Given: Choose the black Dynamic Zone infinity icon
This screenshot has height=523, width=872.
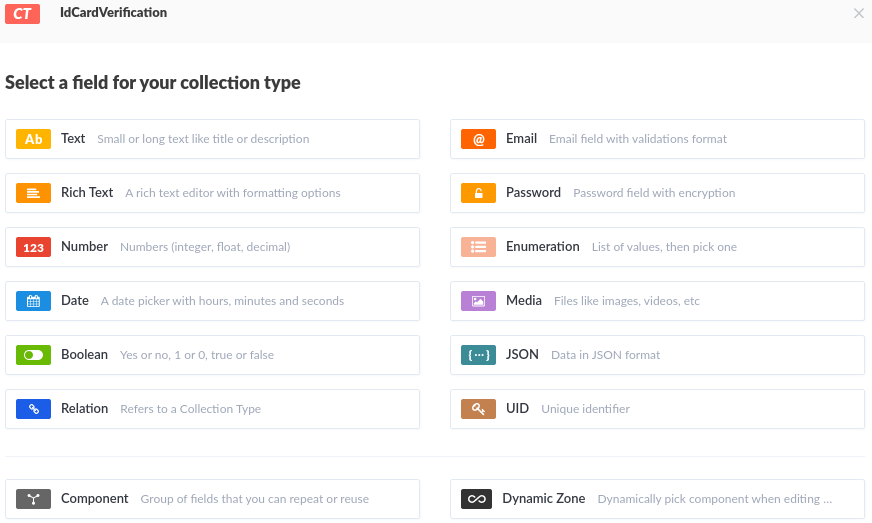Looking at the screenshot, I should (x=476, y=499).
